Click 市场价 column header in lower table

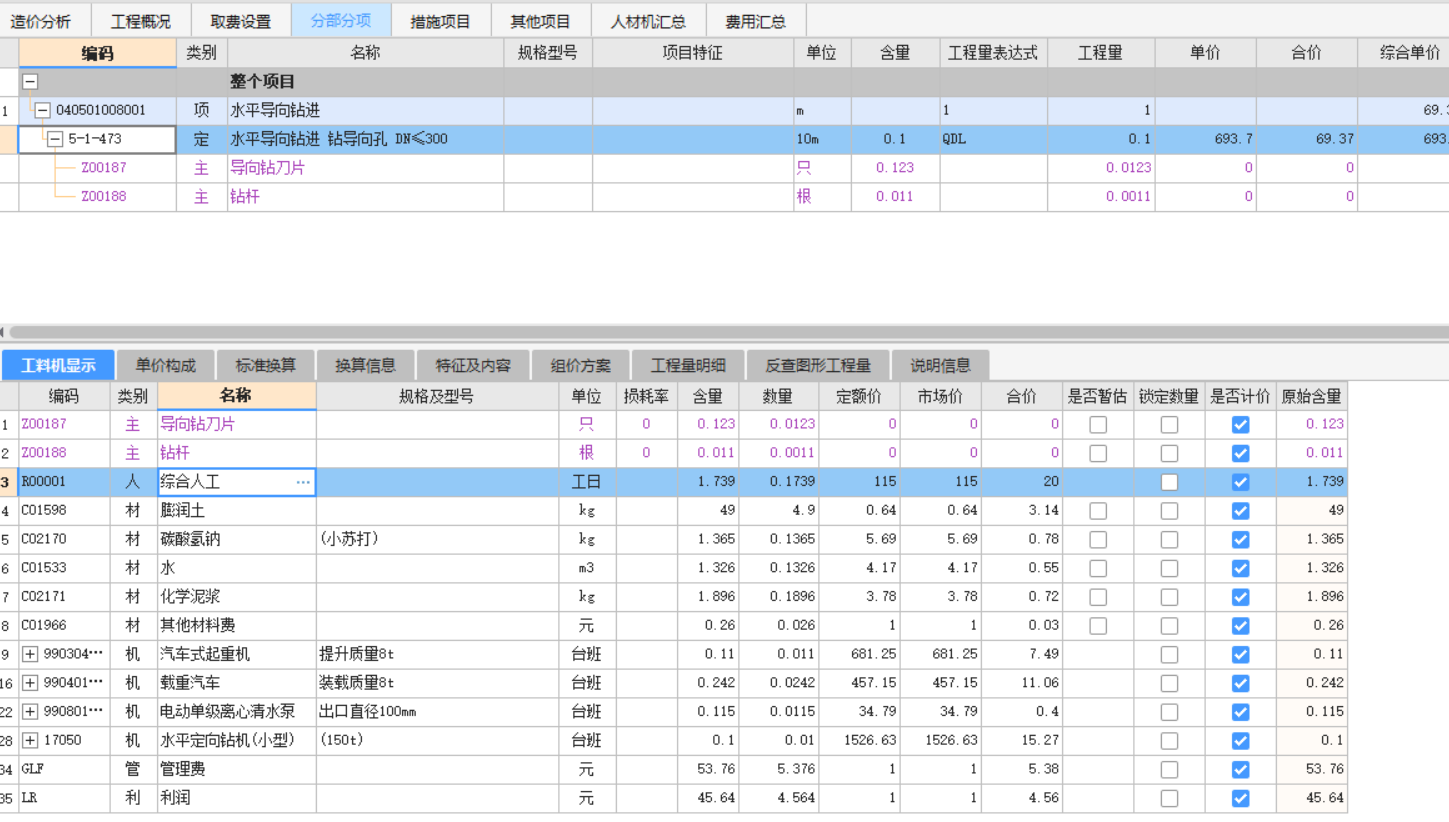click(x=940, y=396)
